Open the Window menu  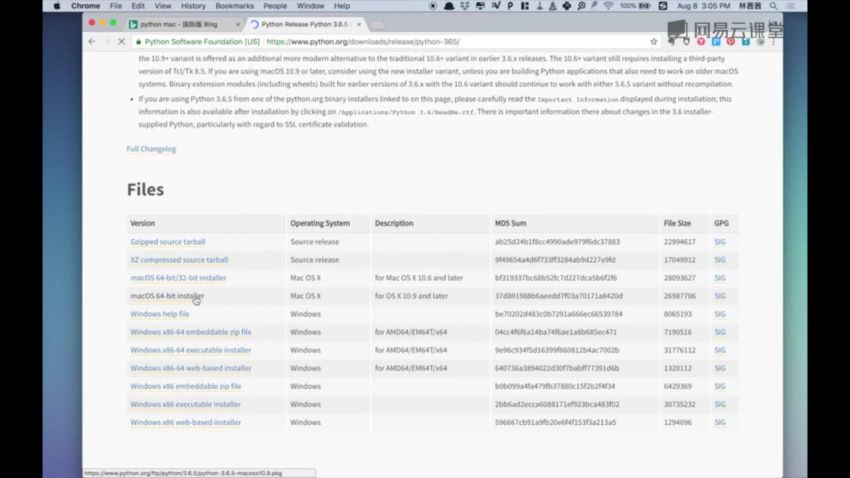pos(310,6)
